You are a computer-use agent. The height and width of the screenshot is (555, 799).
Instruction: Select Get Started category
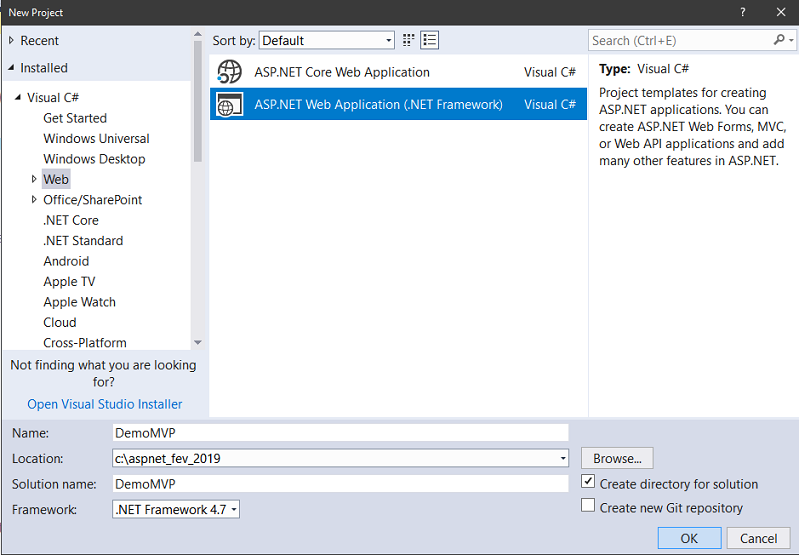pyautogui.click(x=75, y=118)
